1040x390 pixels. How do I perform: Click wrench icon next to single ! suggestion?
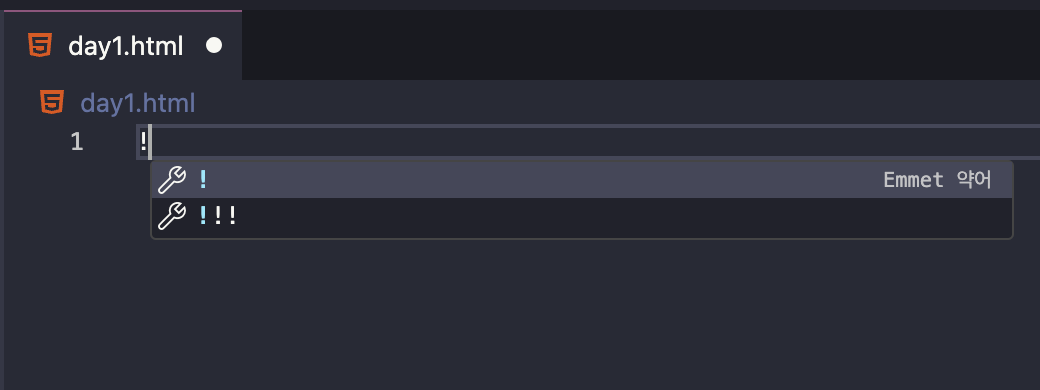172,179
